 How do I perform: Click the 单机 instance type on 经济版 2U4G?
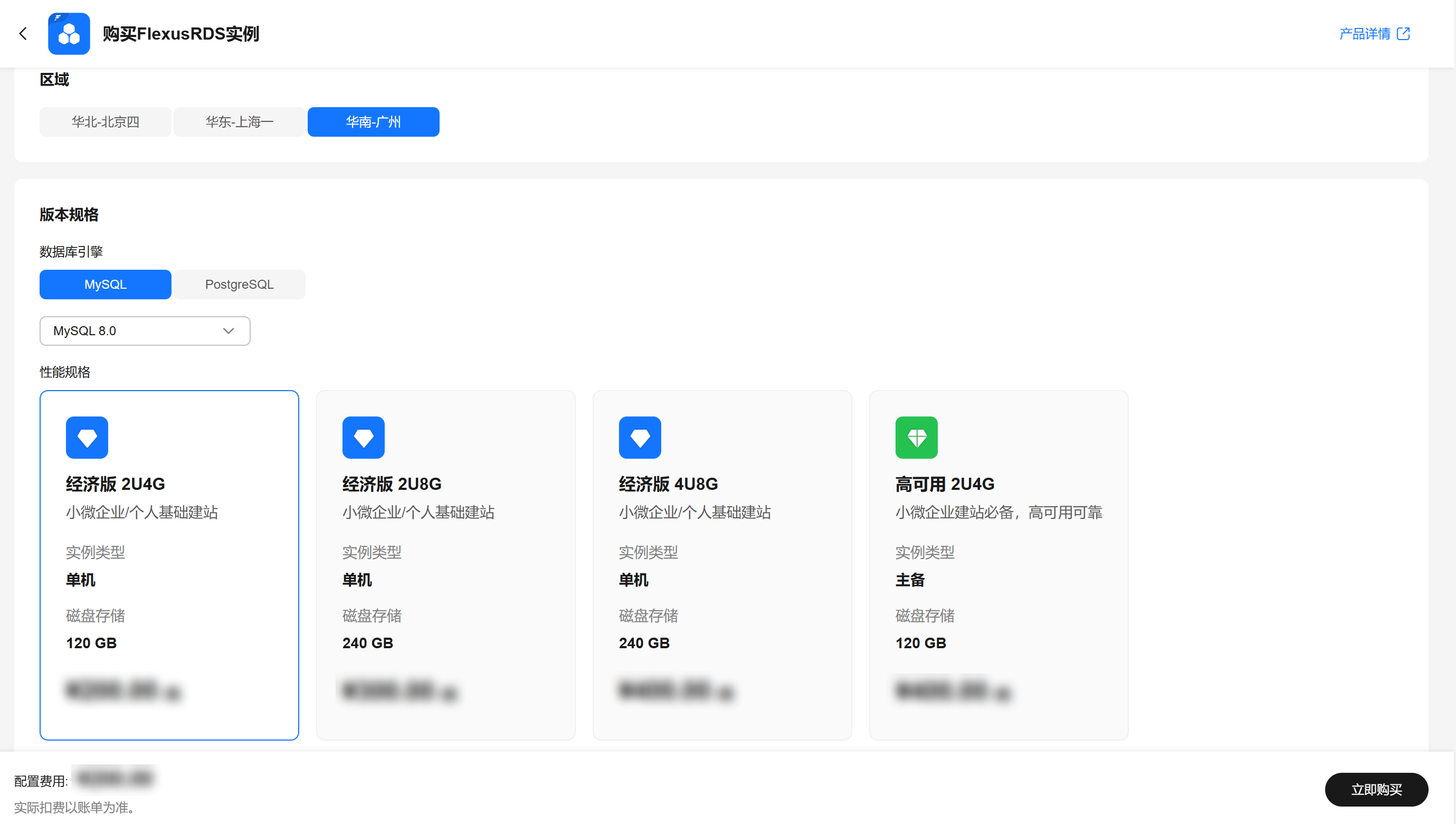click(80, 580)
